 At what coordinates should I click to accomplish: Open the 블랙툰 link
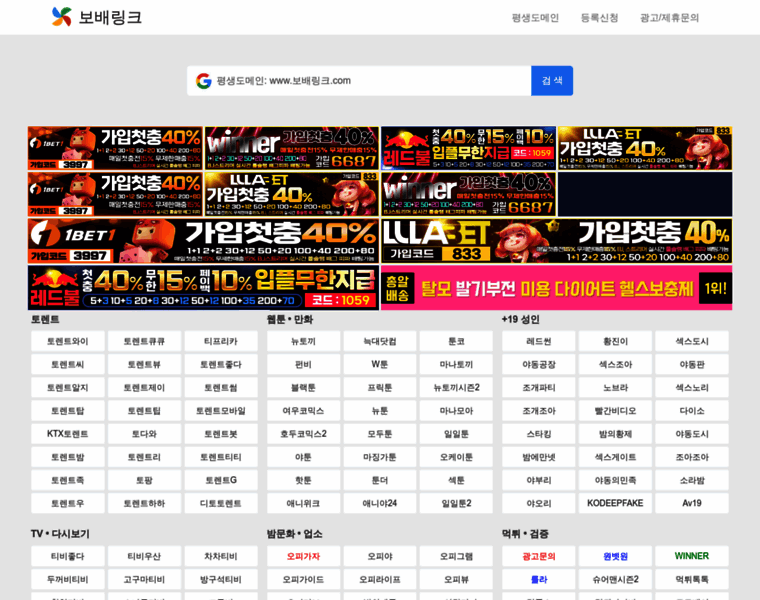[x=303, y=388]
